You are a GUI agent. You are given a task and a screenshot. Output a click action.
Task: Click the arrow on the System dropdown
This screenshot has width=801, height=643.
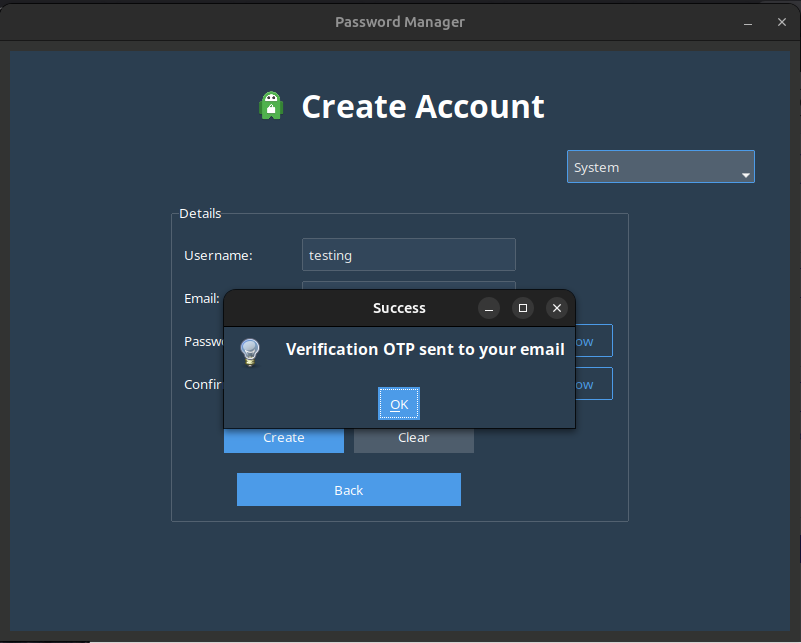744,175
